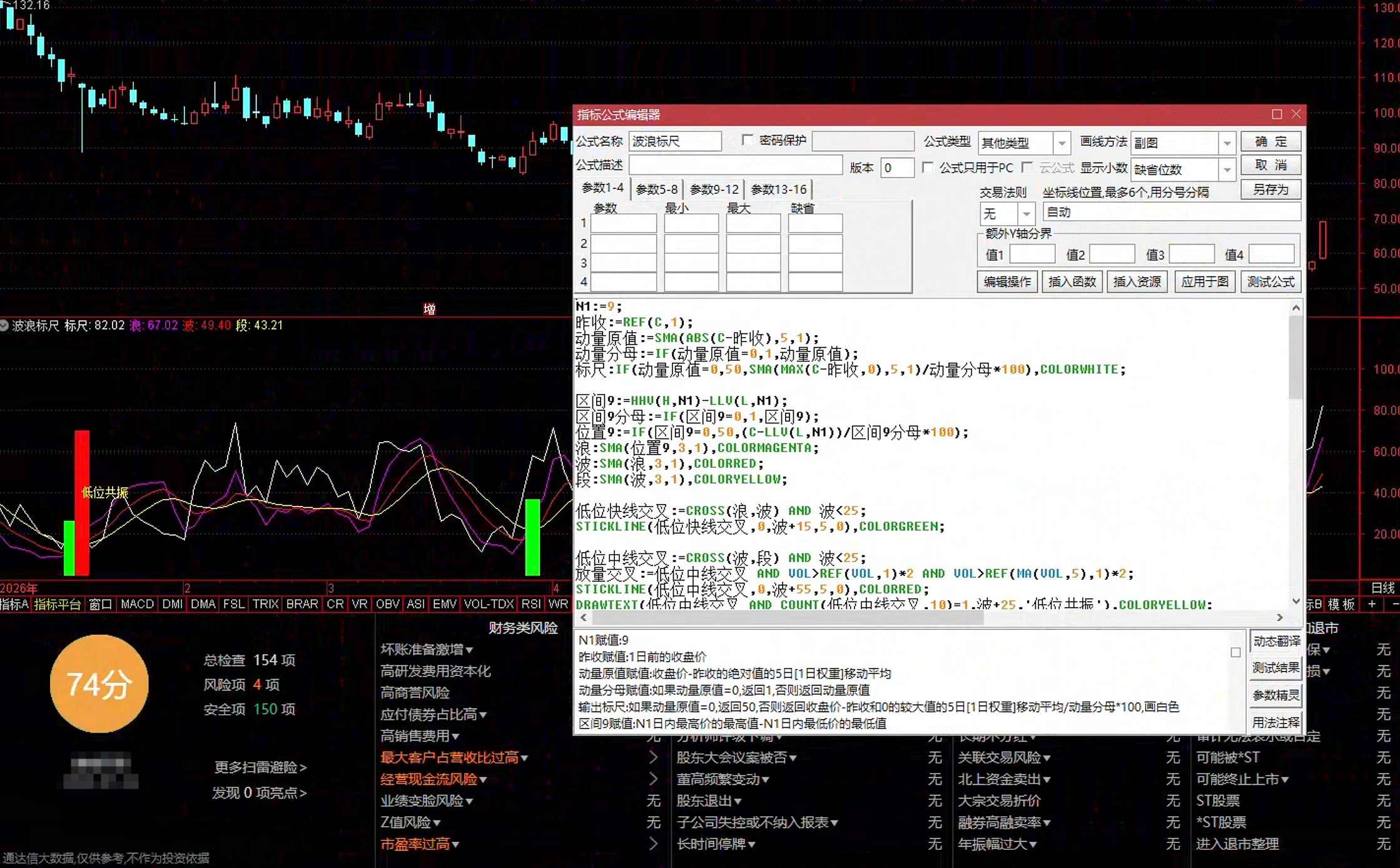The width and height of the screenshot is (1400, 868).
Task: Select the MACD indicator tab
Action: coord(137,604)
